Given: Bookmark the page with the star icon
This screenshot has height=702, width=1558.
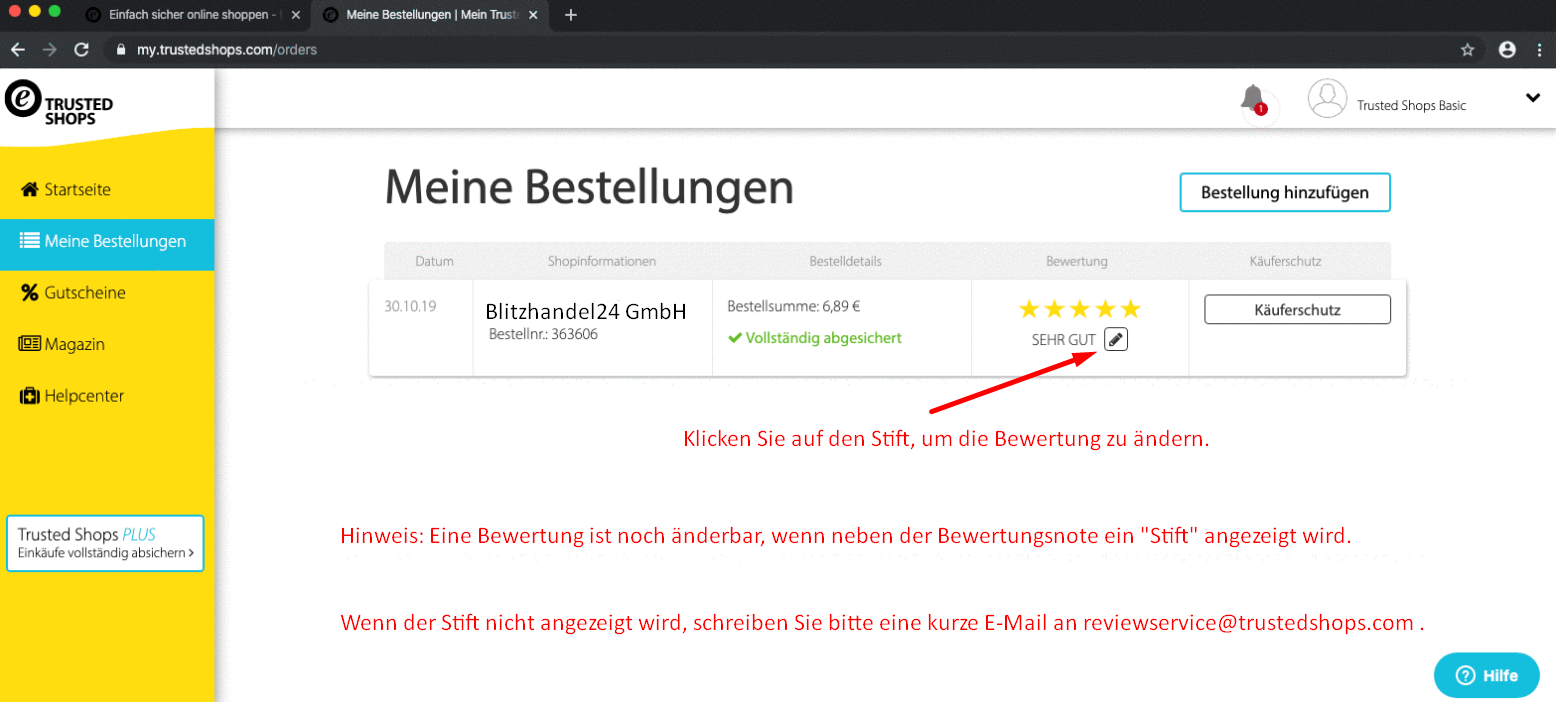Looking at the screenshot, I should (x=1467, y=48).
